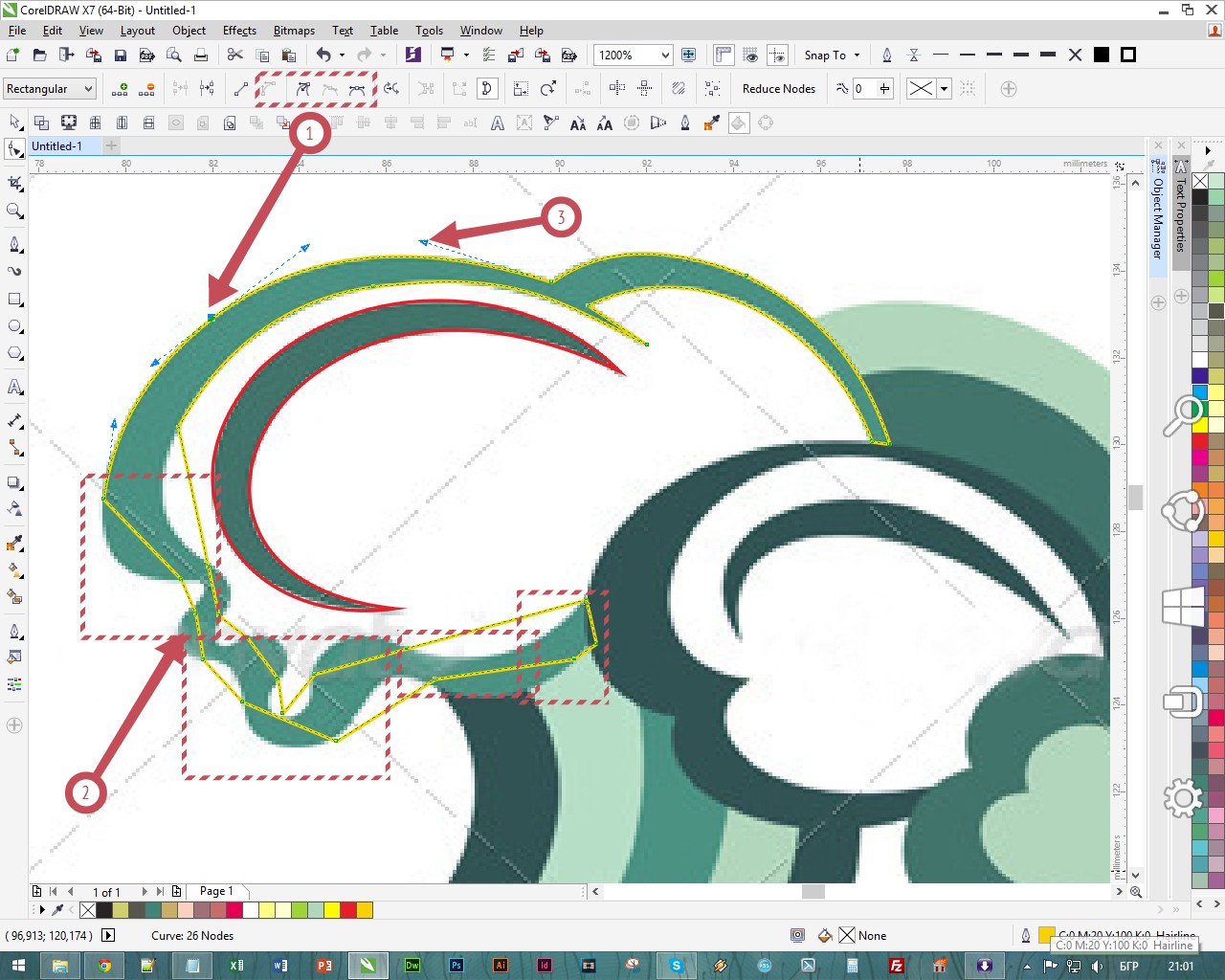Click the Cusp node icon
The width and height of the screenshot is (1225, 980).
click(302, 89)
